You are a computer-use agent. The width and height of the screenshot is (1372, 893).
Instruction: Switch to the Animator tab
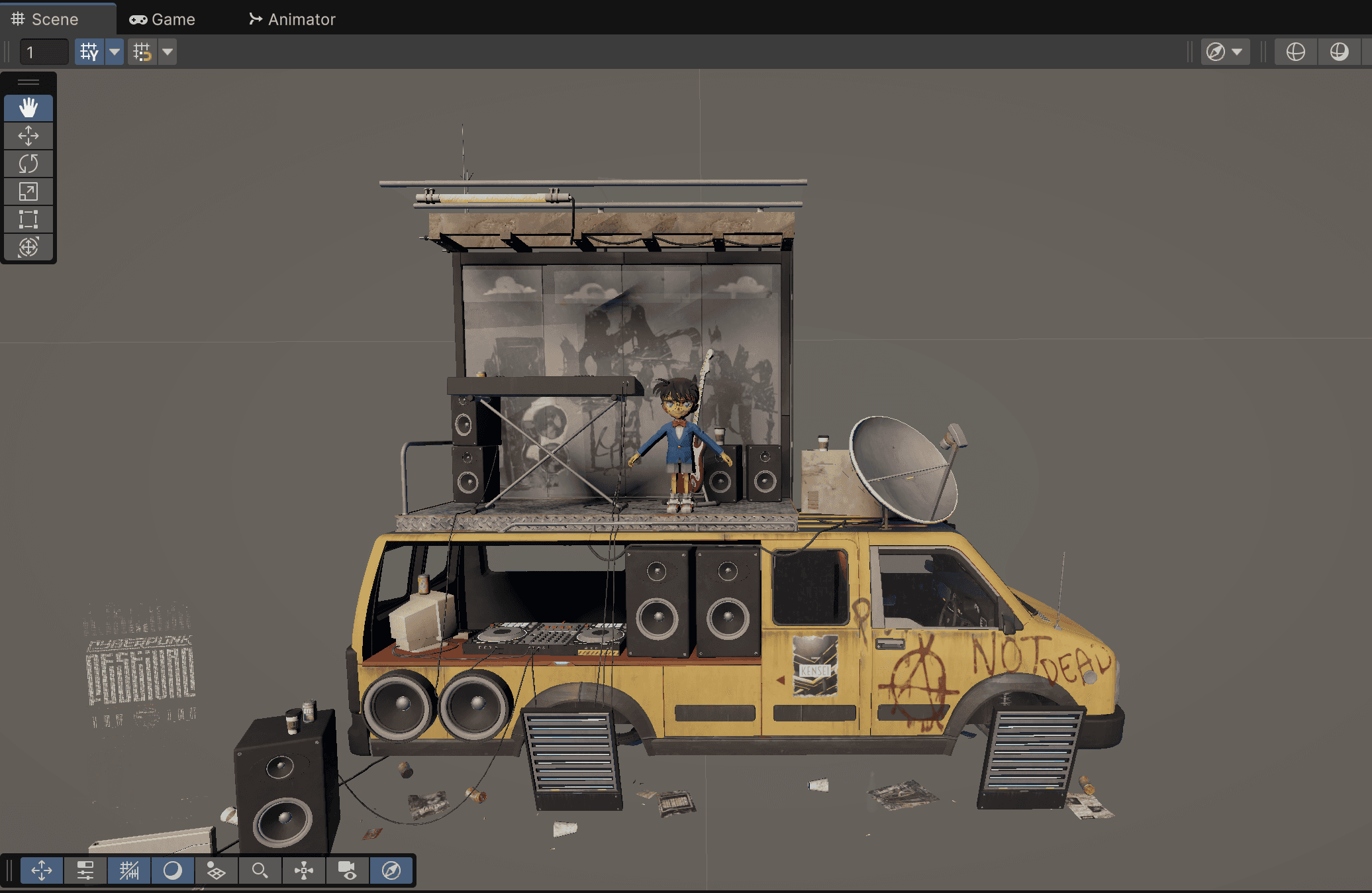pos(292,19)
